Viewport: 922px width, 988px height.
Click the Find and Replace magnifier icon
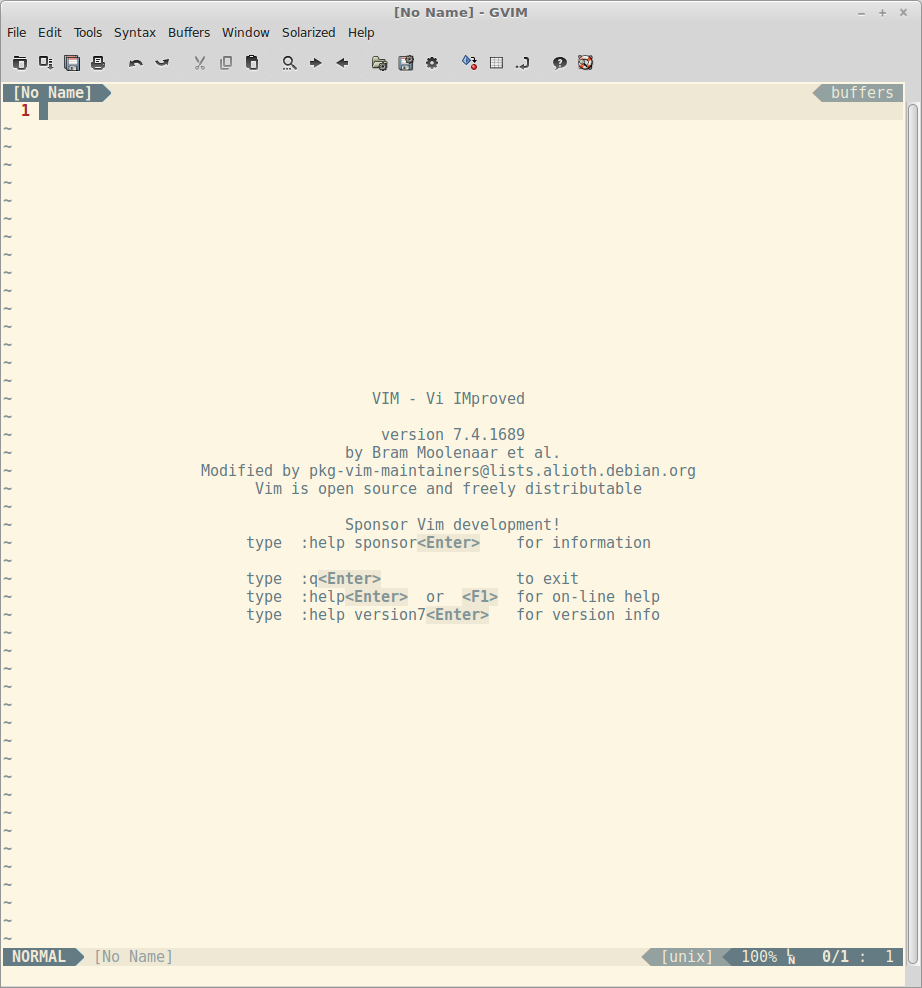289,63
